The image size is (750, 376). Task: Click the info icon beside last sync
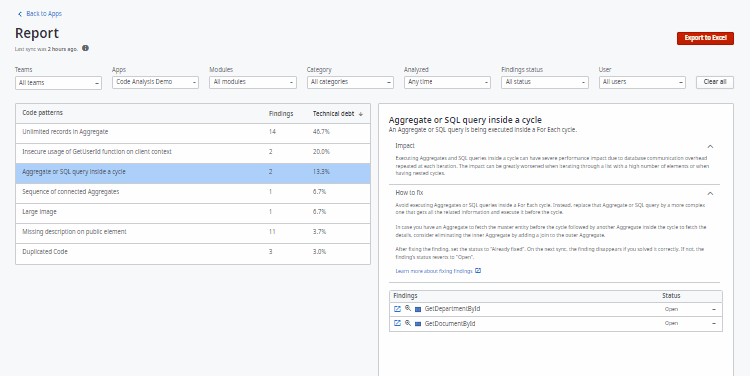pos(85,48)
